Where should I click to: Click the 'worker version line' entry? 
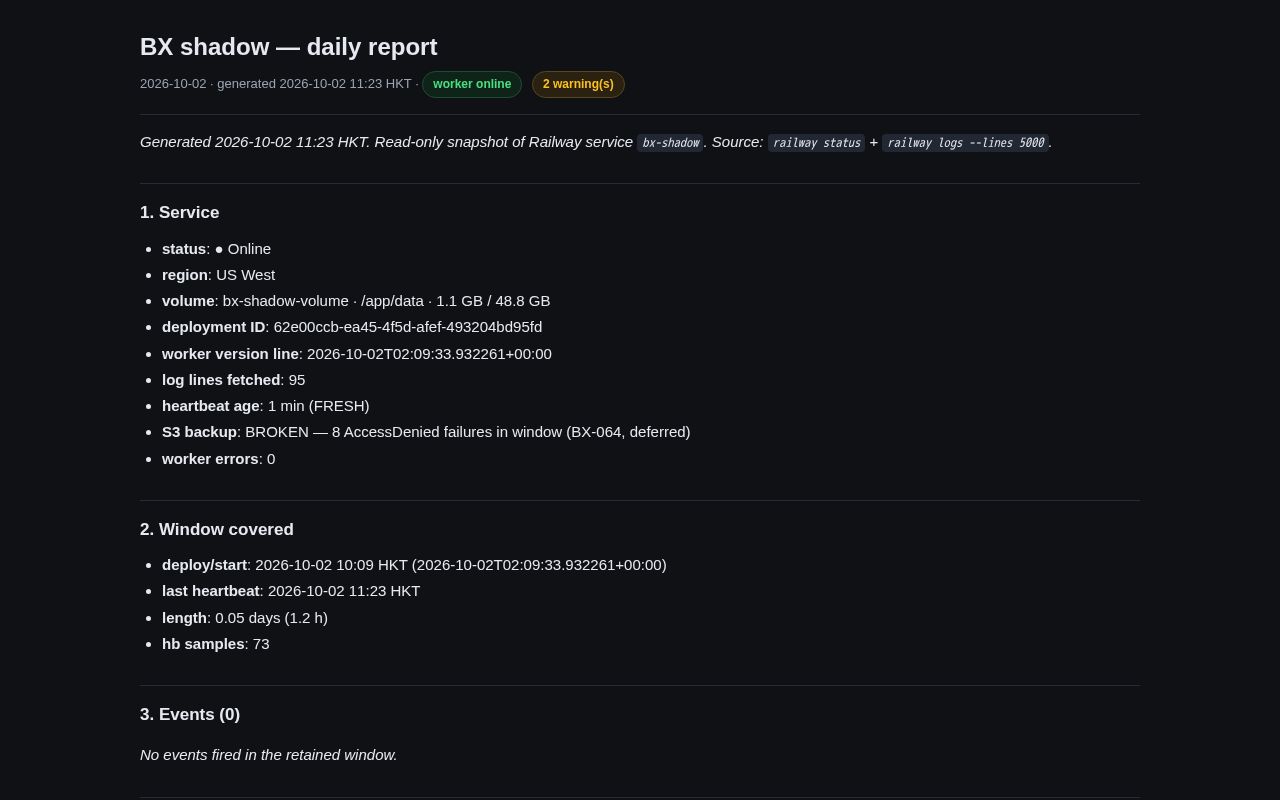[x=357, y=354]
